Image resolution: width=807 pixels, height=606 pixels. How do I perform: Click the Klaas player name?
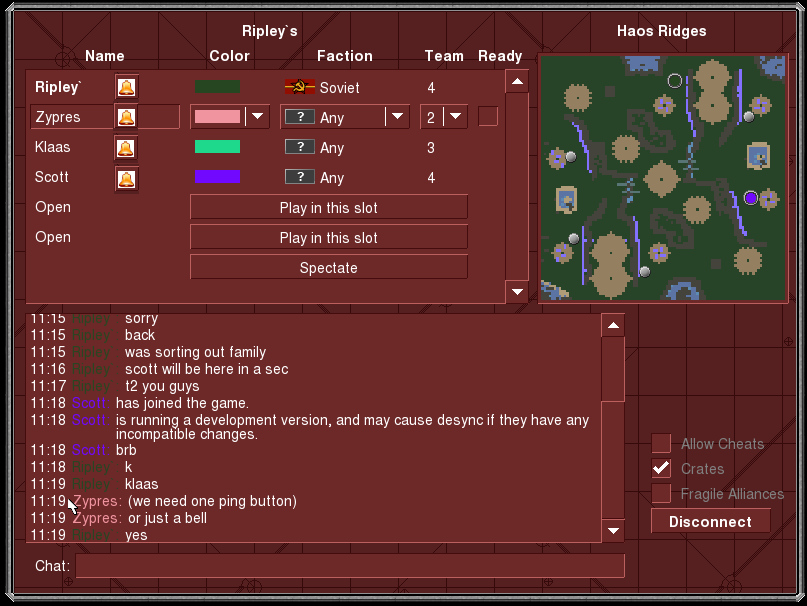click(x=52, y=147)
